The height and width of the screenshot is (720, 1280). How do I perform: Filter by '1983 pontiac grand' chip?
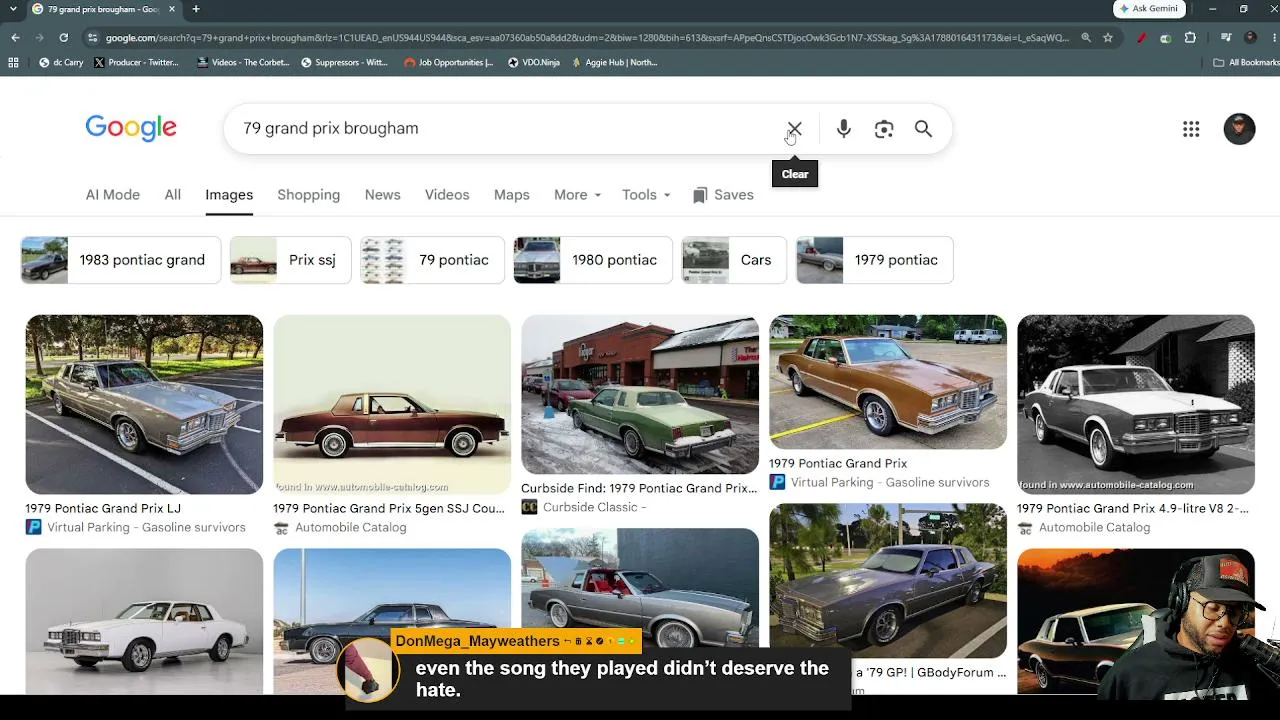(x=121, y=260)
